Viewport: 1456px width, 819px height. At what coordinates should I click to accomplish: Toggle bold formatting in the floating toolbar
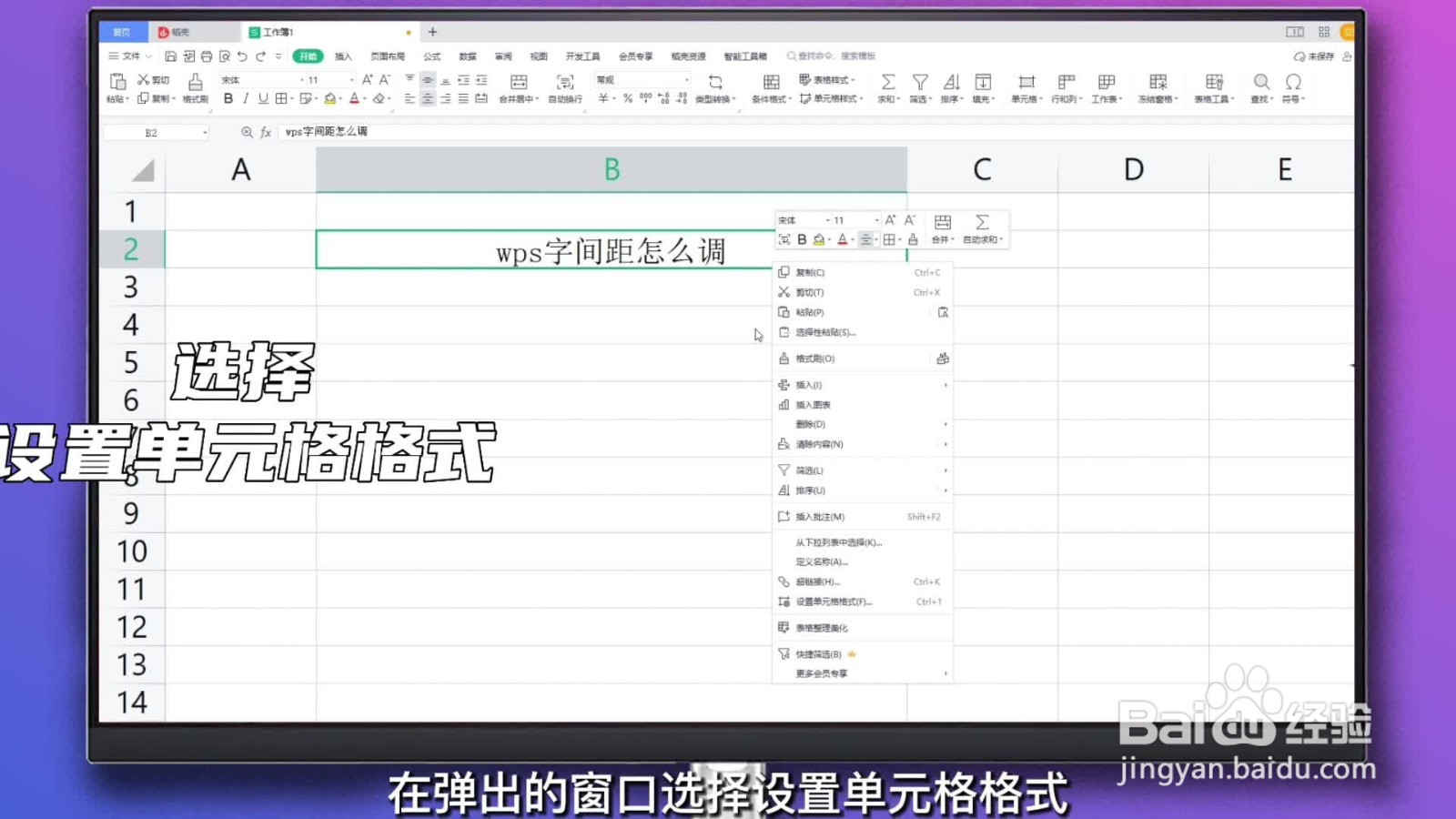[802, 239]
